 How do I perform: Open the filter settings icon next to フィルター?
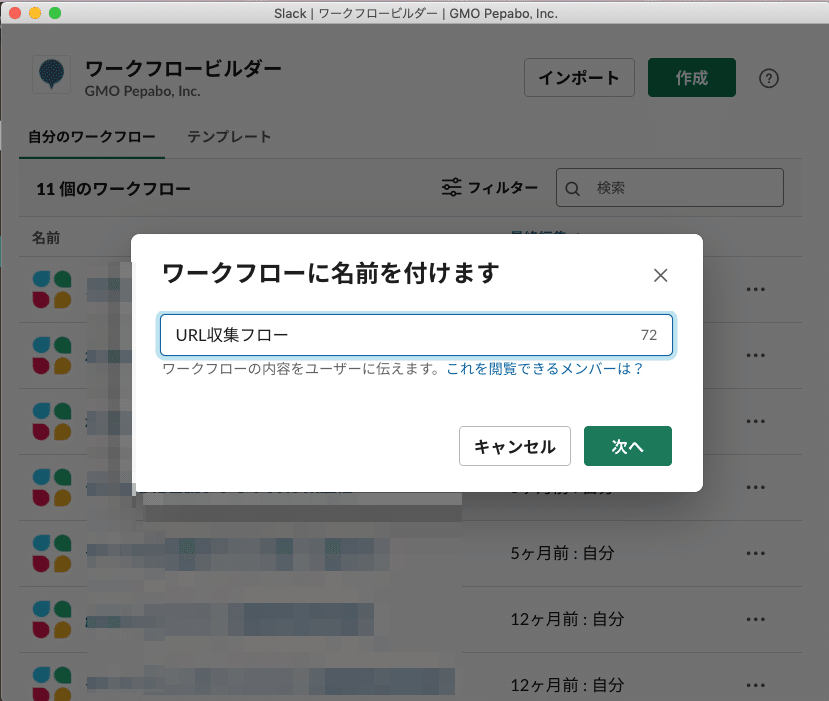(452, 187)
